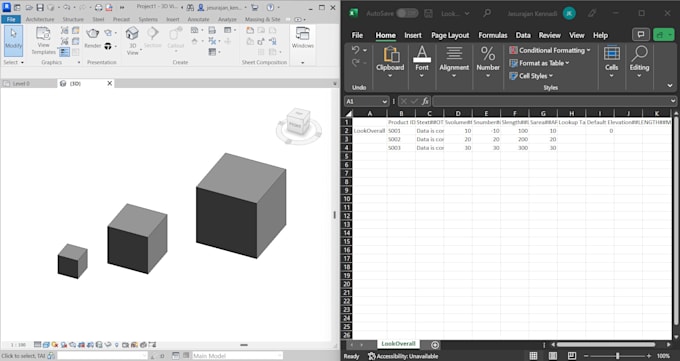
Task: Open View Templates in Revit Graphics panel
Action: click(x=43, y=41)
